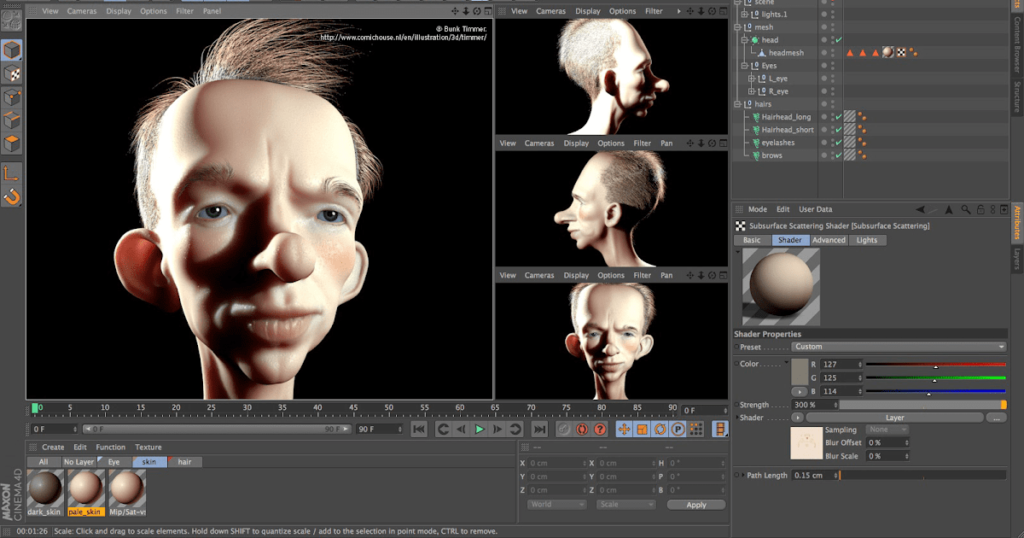This screenshot has width=1024, height=538.
Task: Open Mode menu in Attributes panel
Action: [757, 210]
